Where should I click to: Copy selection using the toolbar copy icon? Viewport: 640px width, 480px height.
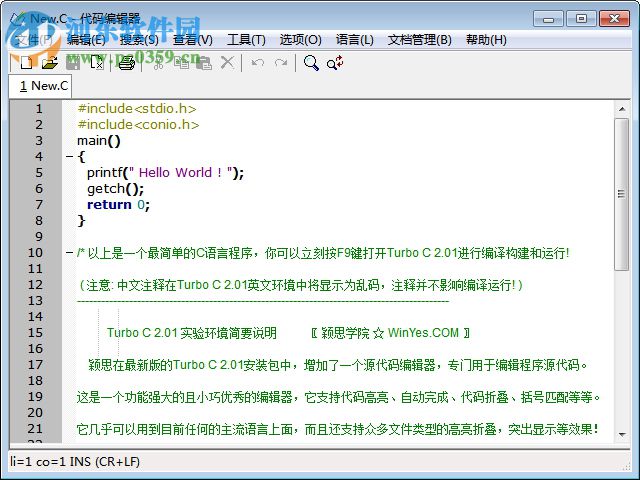pyautogui.click(x=181, y=63)
